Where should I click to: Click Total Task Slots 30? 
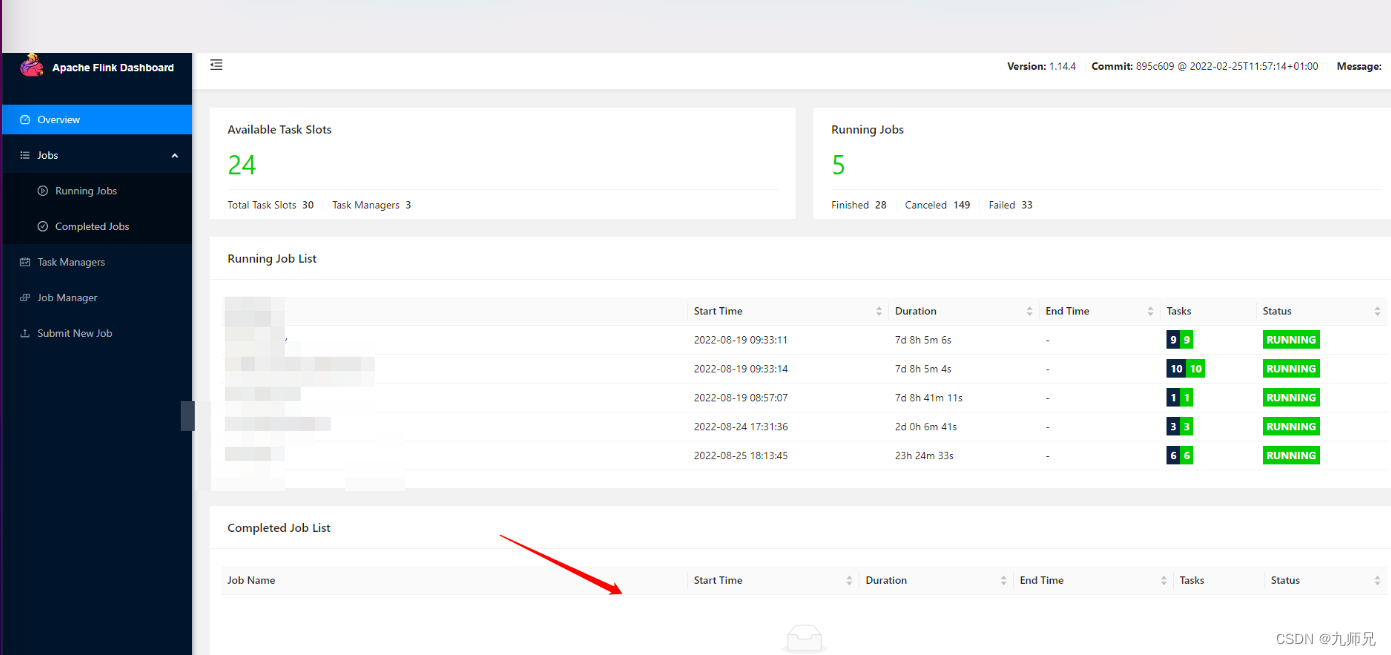point(270,205)
